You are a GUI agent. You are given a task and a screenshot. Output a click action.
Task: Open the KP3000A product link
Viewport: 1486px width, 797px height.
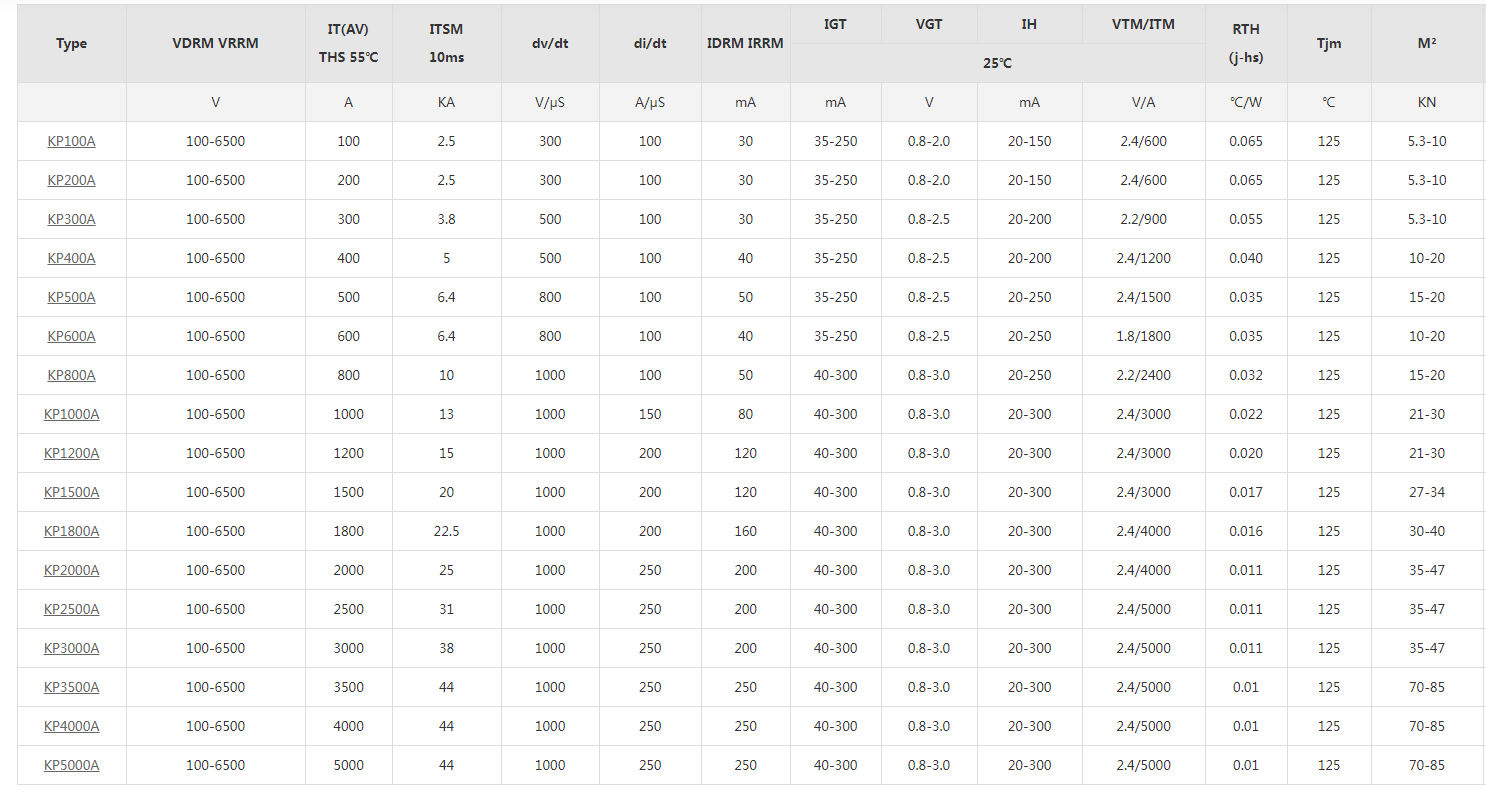coord(71,648)
